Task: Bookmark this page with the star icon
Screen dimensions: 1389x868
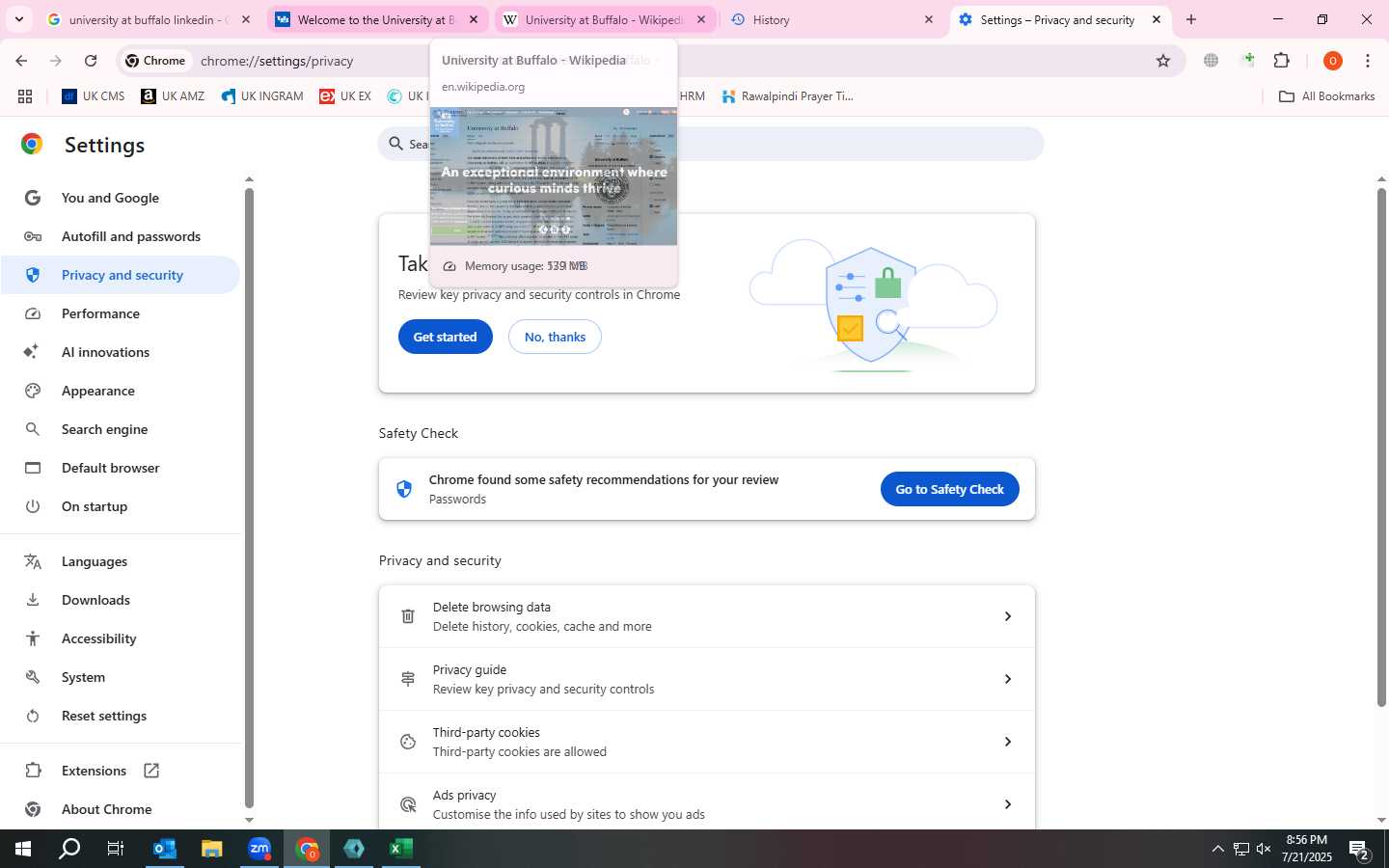Action: tap(1163, 61)
